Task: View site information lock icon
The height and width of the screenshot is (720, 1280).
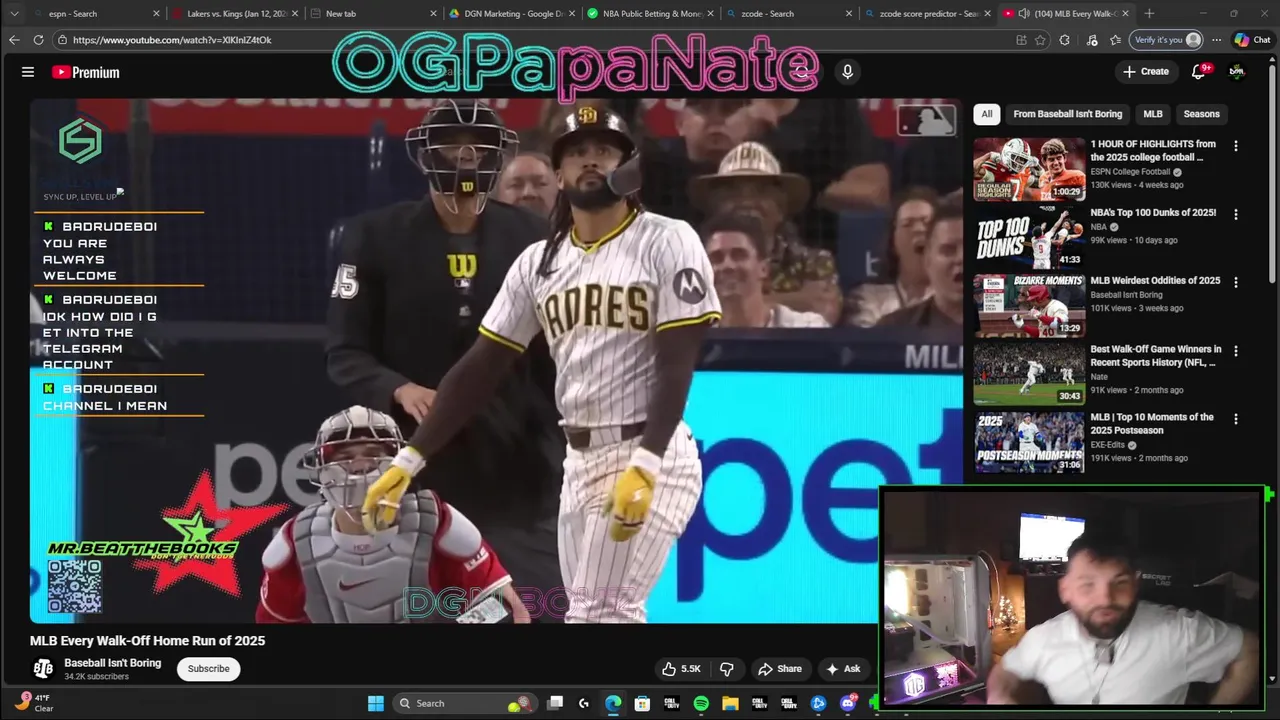Action: pos(62,40)
